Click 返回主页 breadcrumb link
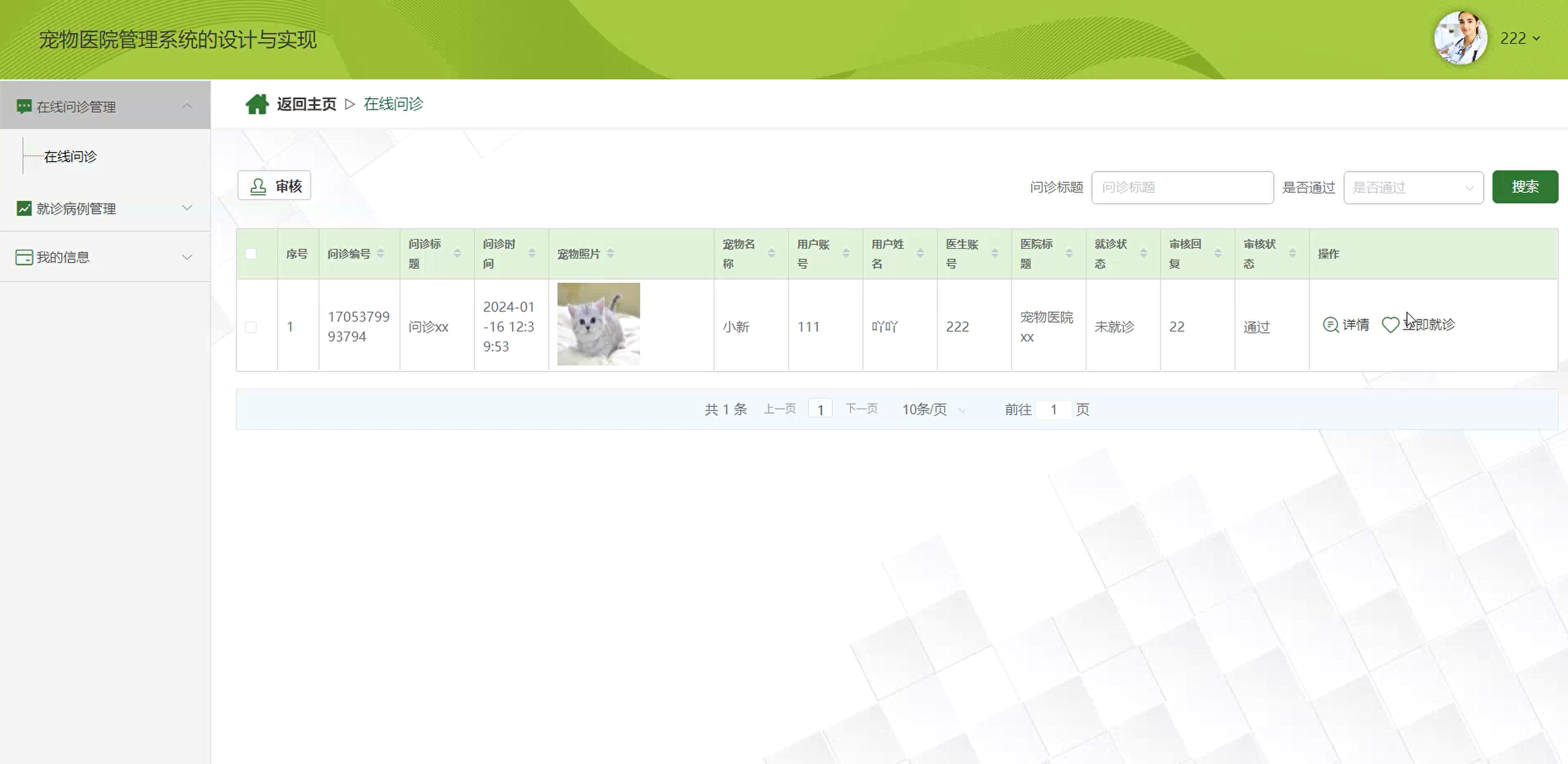 coord(306,104)
